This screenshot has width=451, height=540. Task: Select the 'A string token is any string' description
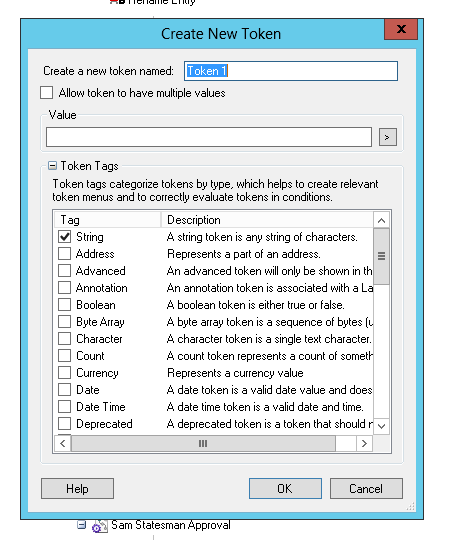coord(262,237)
